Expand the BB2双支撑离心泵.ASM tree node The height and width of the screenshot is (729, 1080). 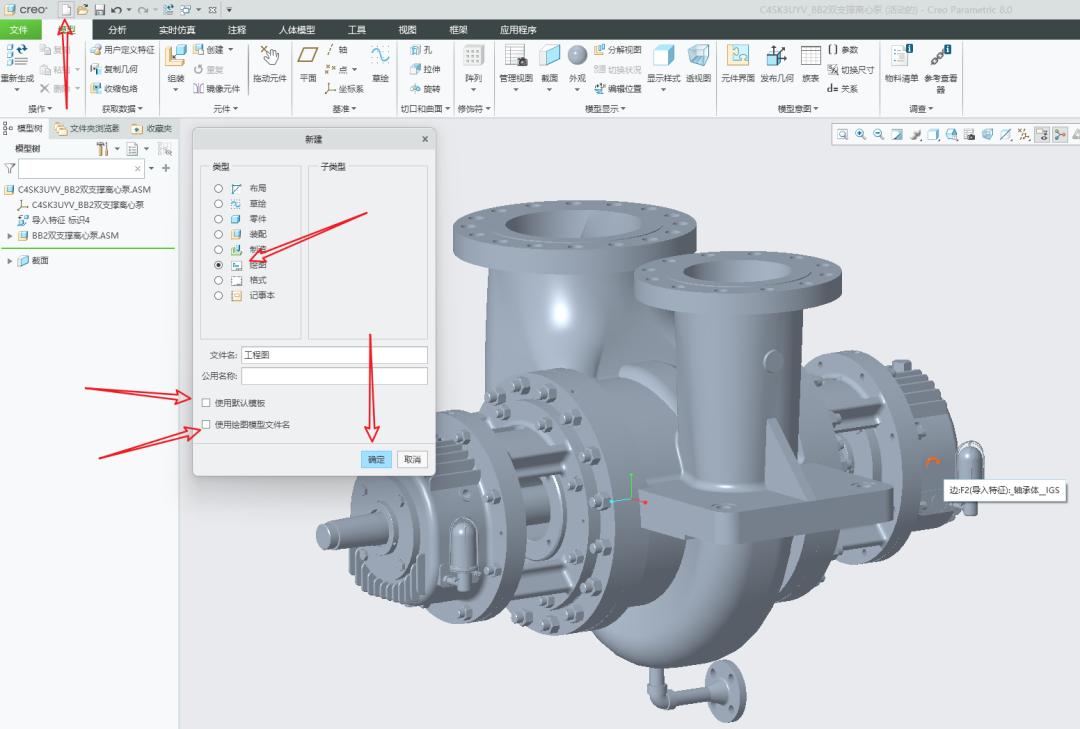10,236
